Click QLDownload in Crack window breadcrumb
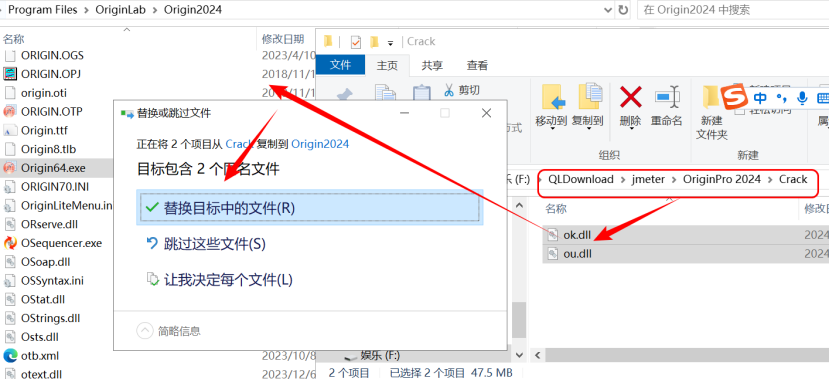Viewport: 830px width, 379px height. [581, 179]
